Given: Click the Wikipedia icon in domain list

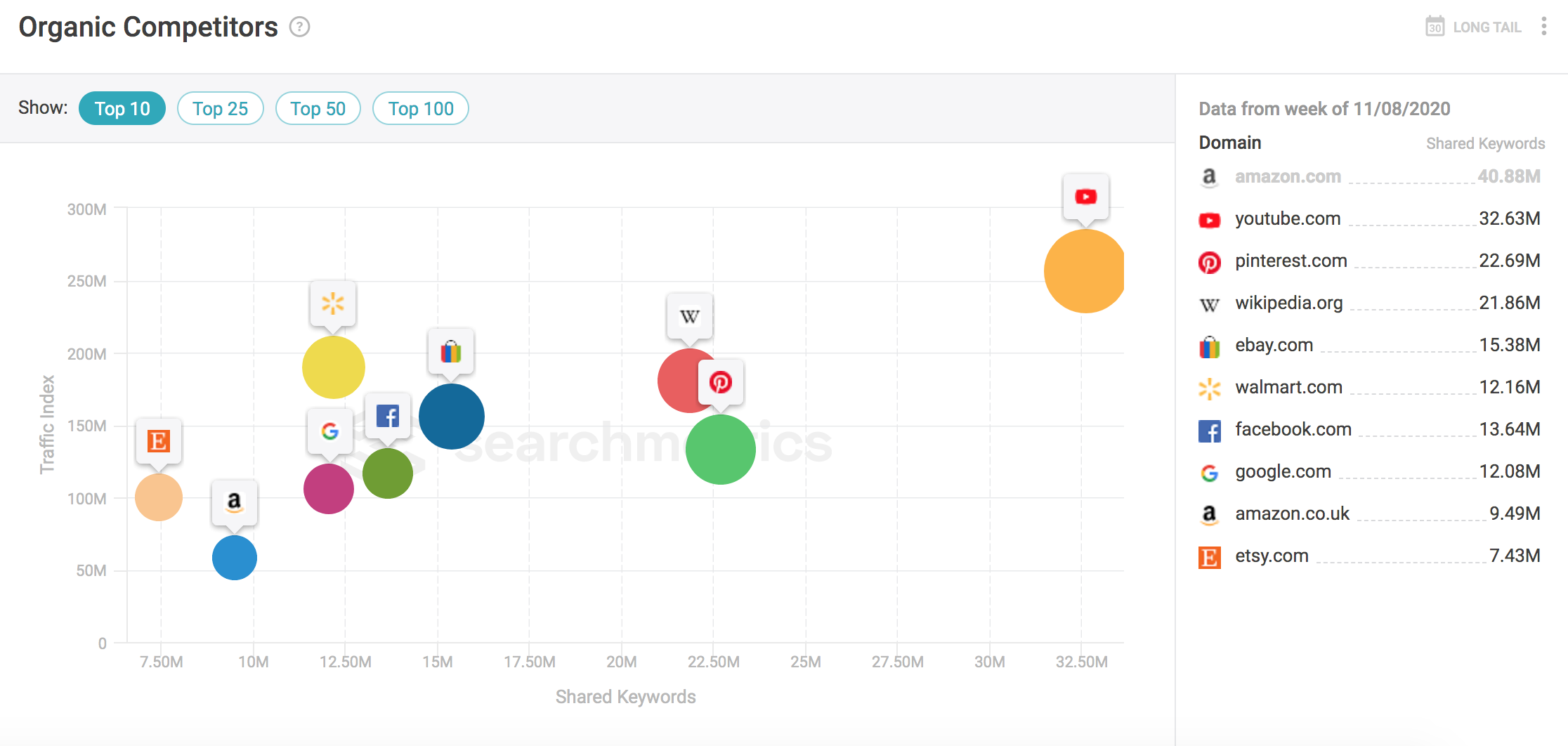Looking at the screenshot, I should pyautogui.click(x=1209, y=304).
